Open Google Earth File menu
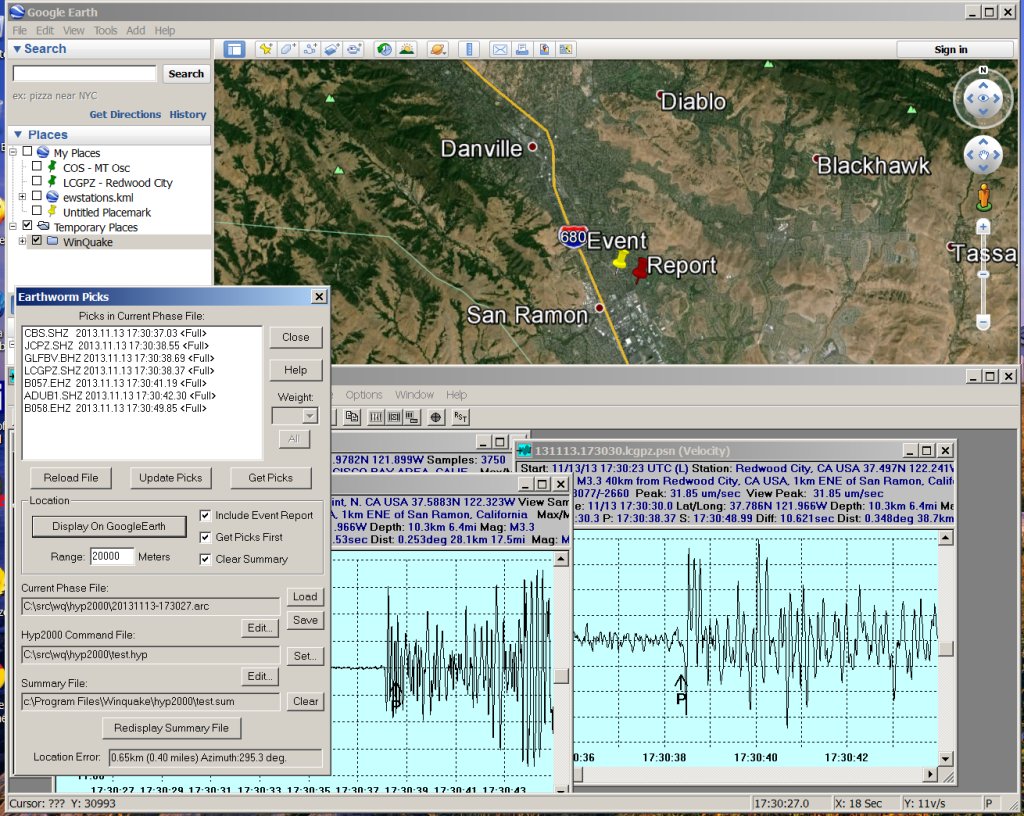 pyautogui.click(x=20, y=31)
